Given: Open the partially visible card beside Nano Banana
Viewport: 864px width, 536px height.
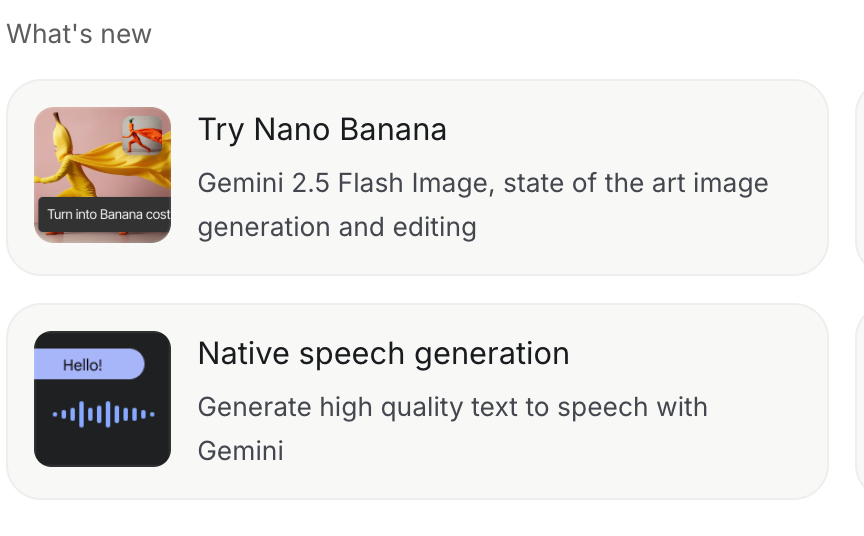Looking at the screenshot, I should [x=860, y=177].
